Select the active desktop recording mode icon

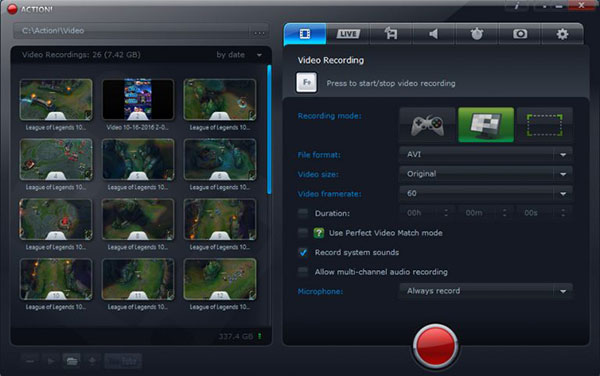pos(486,125)
